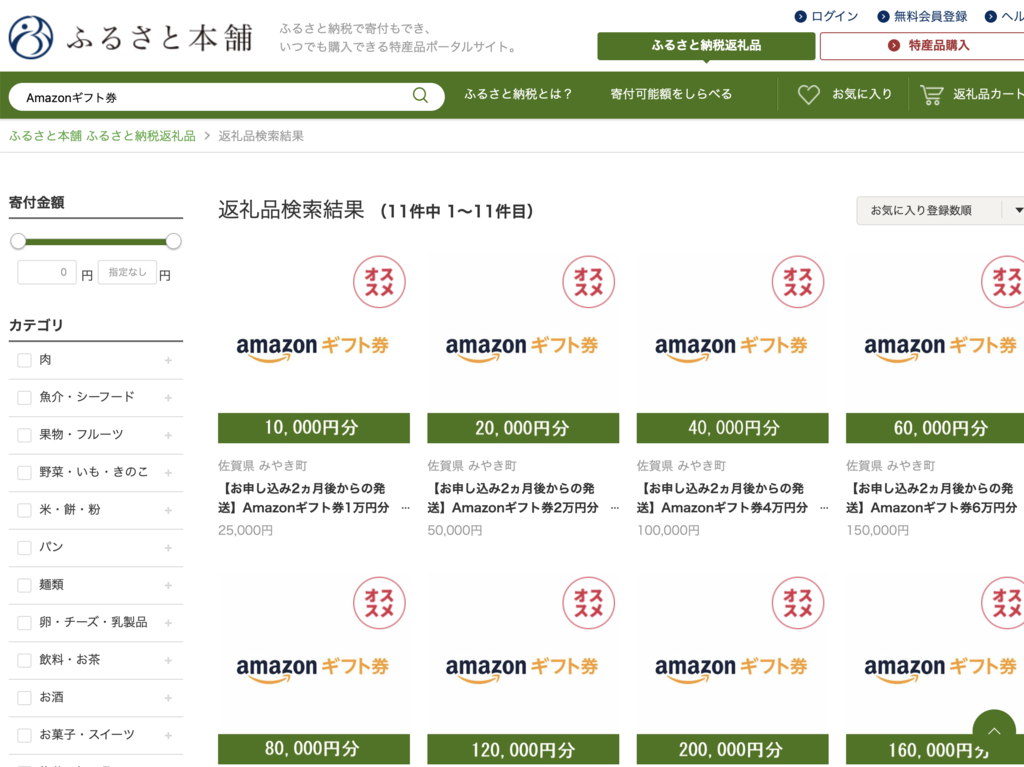Screen dimensions: 1024x767
Task: Open the 10,000円分 Amazon gift thumbnail
Action: 314,347
